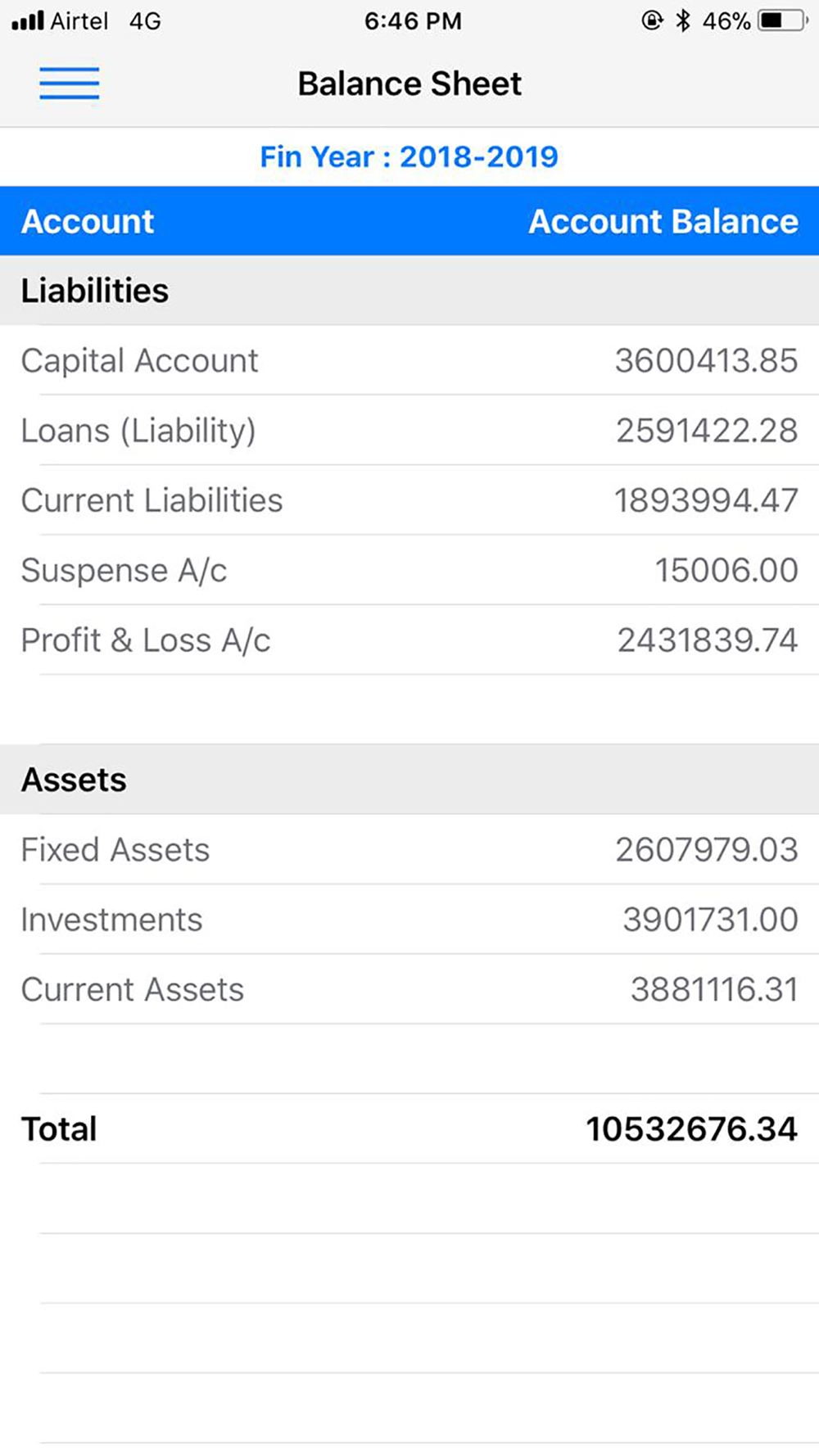Viewport: 819px width, 1456px height.
Task: Tap the Total amount 10532676.34
Action: point(691,1129)
